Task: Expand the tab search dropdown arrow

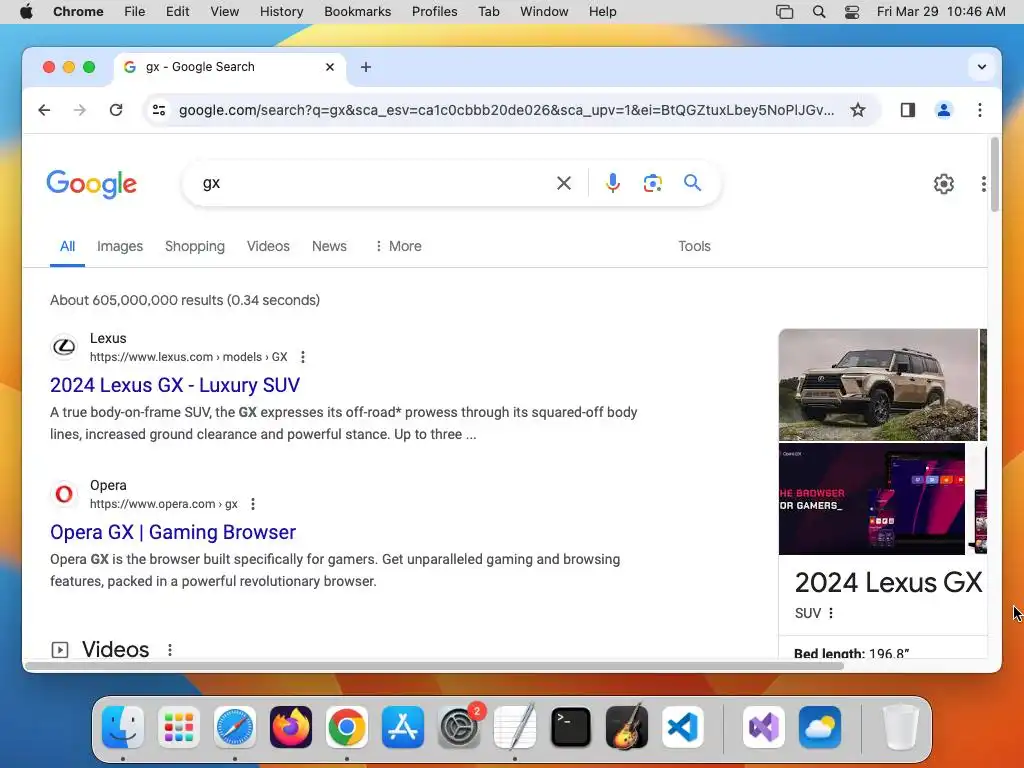Action: (x=982, y=67)
